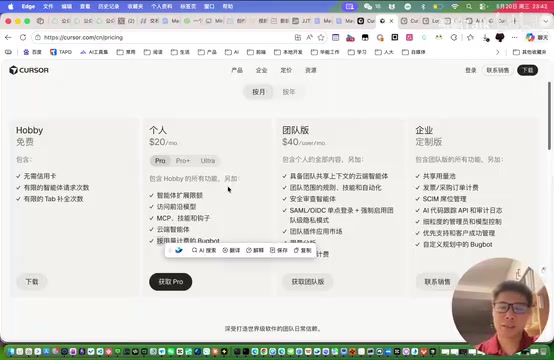Click 保存 in the floating toolbar

click(x=279, y=250)
